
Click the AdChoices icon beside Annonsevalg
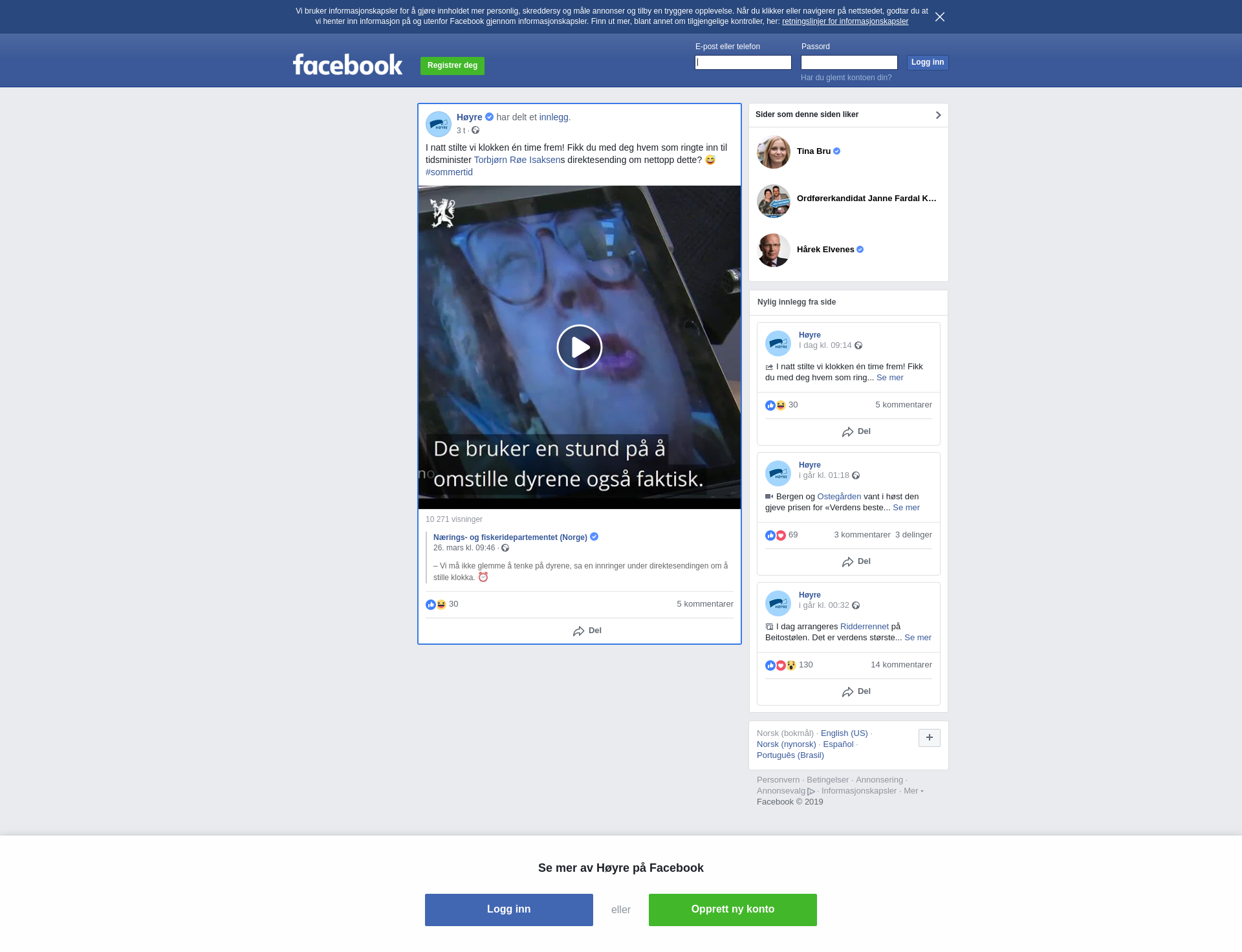click(811, 792)
